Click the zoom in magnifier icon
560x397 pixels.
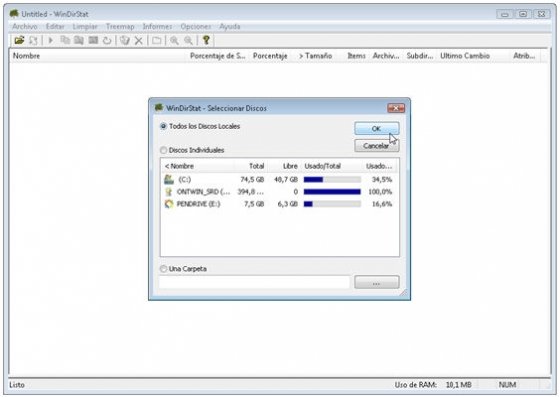pos(174,41)
